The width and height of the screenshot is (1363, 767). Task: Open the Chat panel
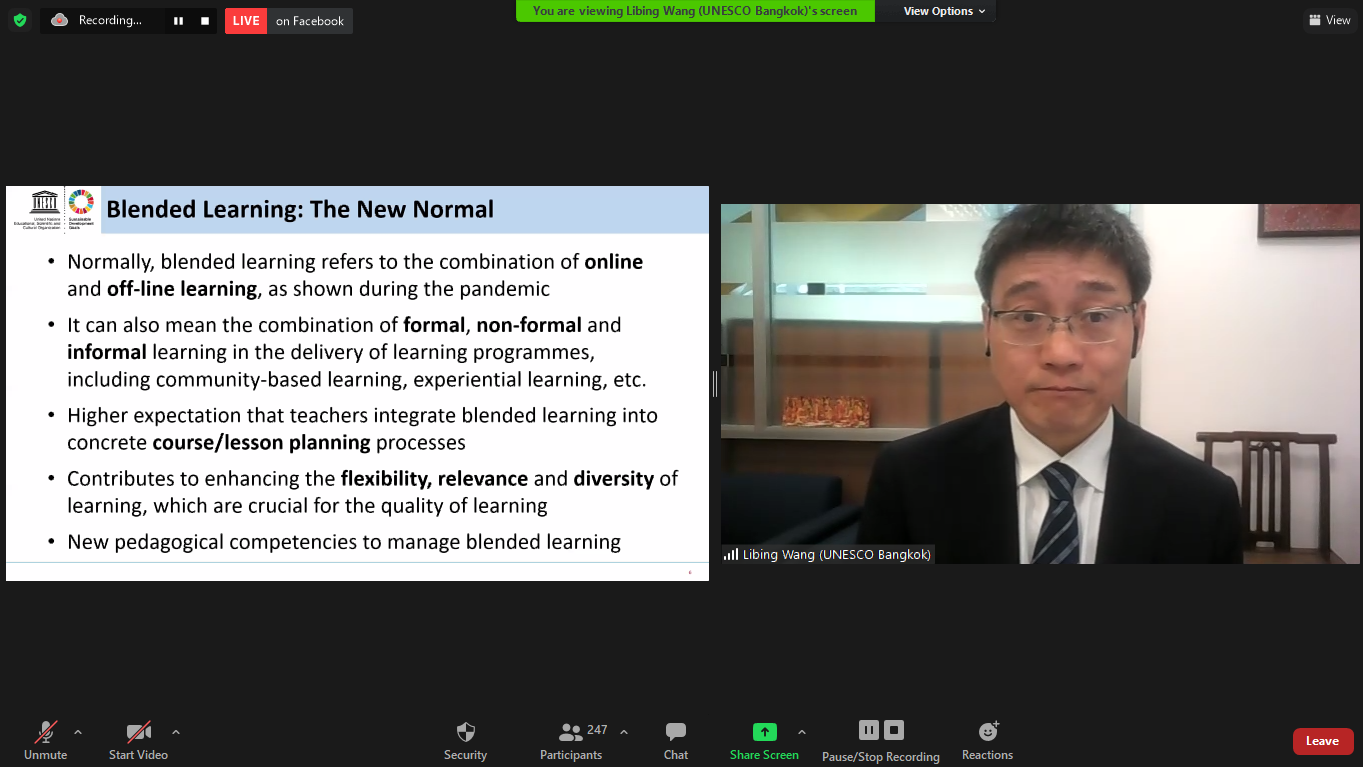pos(676,740)
